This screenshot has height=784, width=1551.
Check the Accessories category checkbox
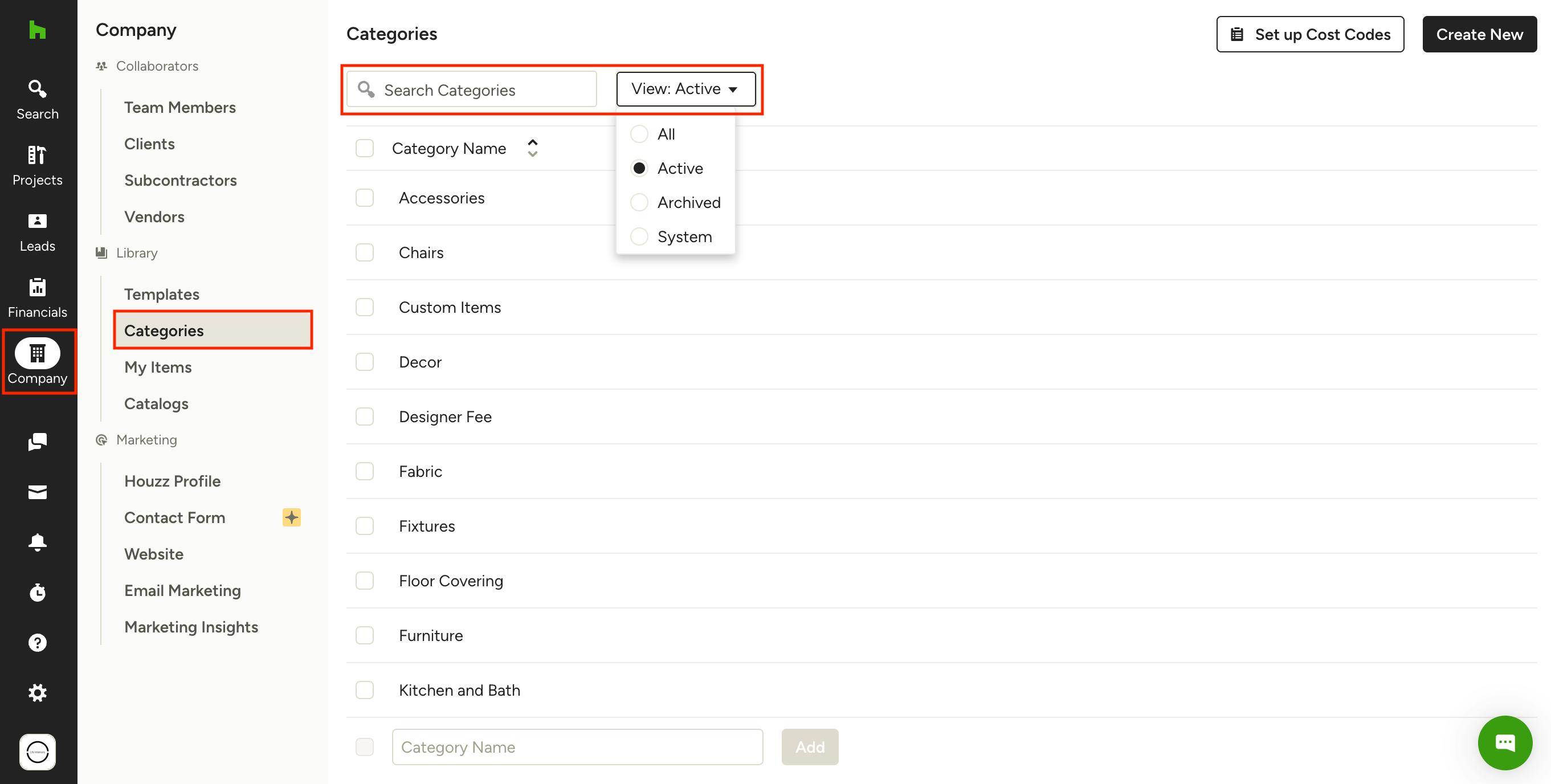click(x=364, y=198)
